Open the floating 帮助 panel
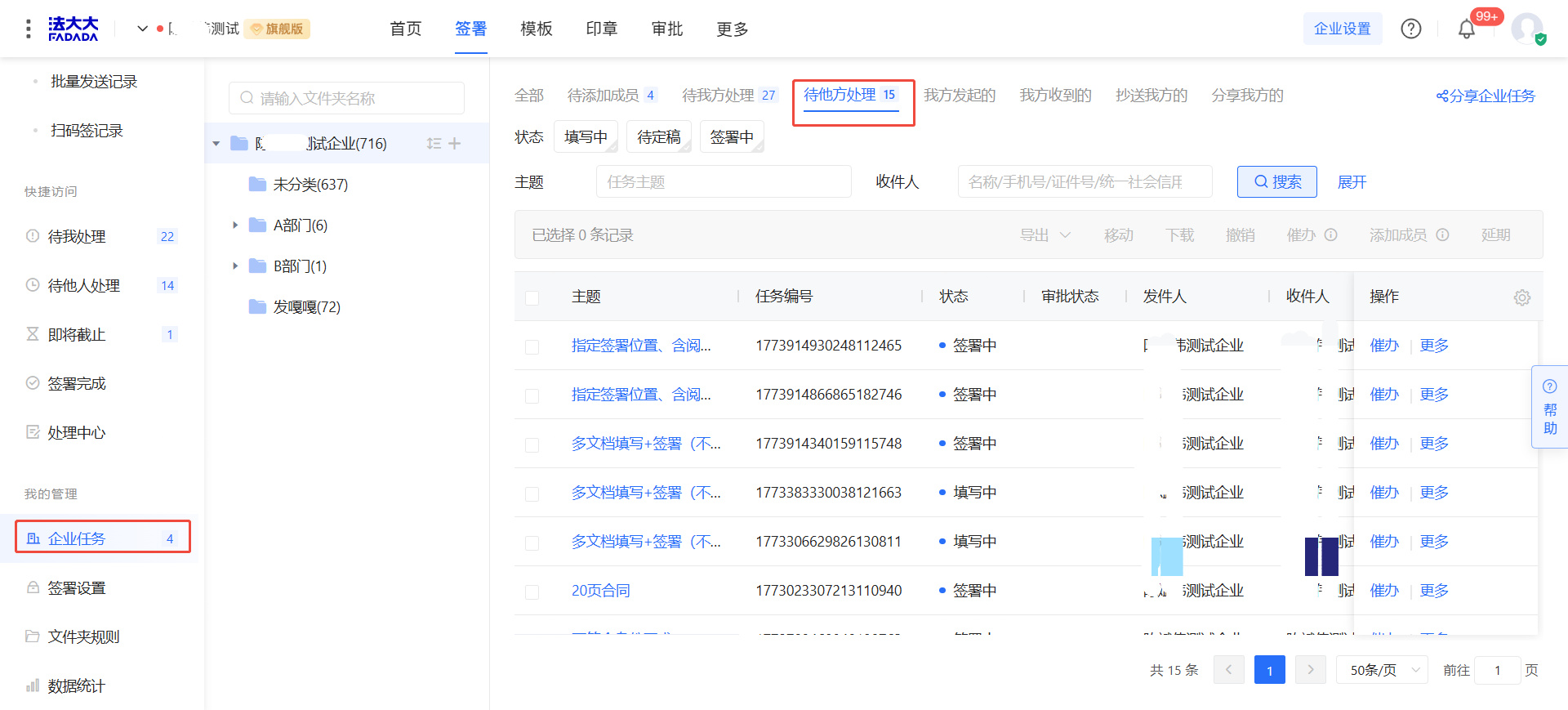1568x710 pixels. (x=1550, y=407)
